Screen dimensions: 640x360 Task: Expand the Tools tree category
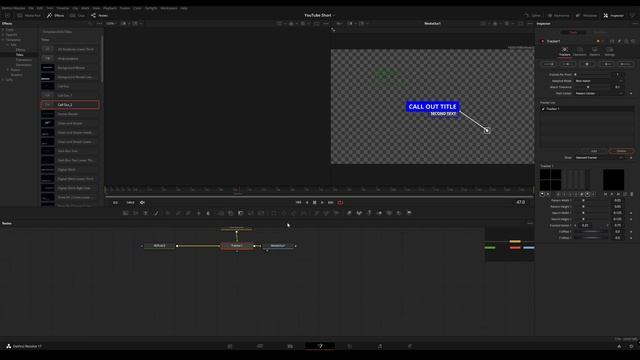3,30
